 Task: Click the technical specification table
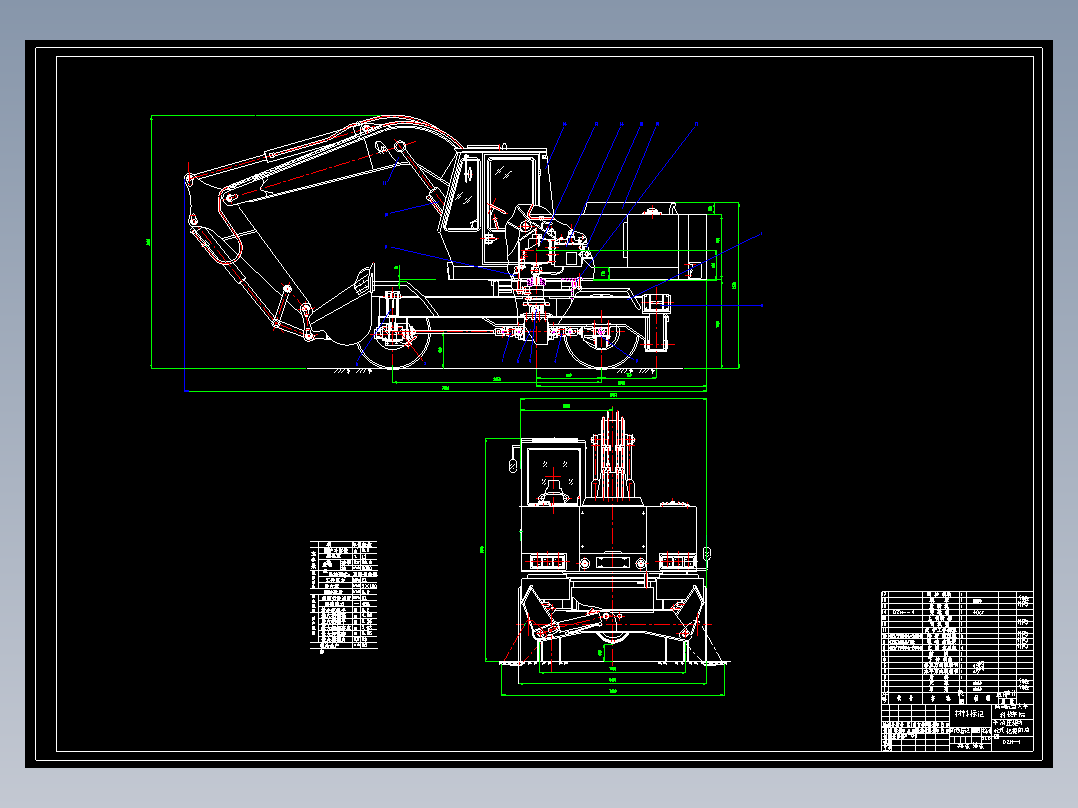pyautogui.click(x=344, y=596)
